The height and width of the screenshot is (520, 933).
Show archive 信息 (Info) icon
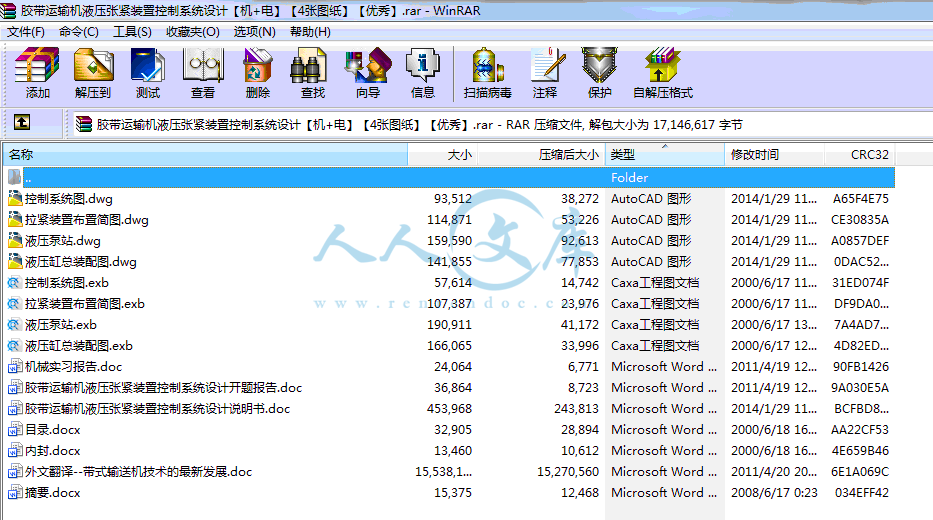click(x=422, y=65)
